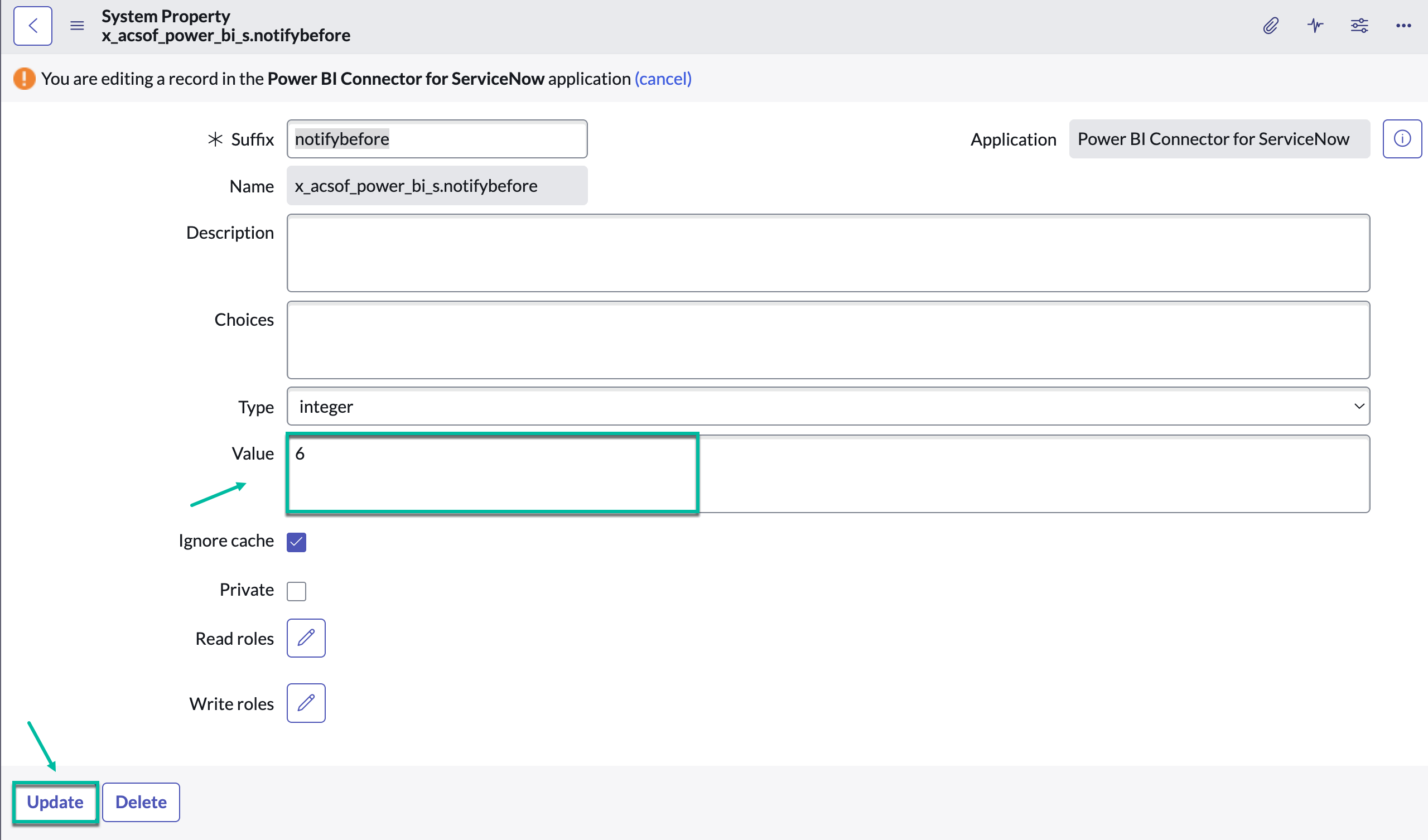Screen dimensions: 1428x840
Task: Edit Read roles with the pencil icon
Action: point(306,638)
